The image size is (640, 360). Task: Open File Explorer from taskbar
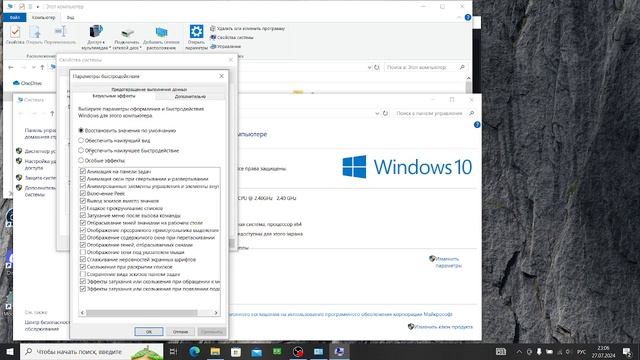click(215, 351)
